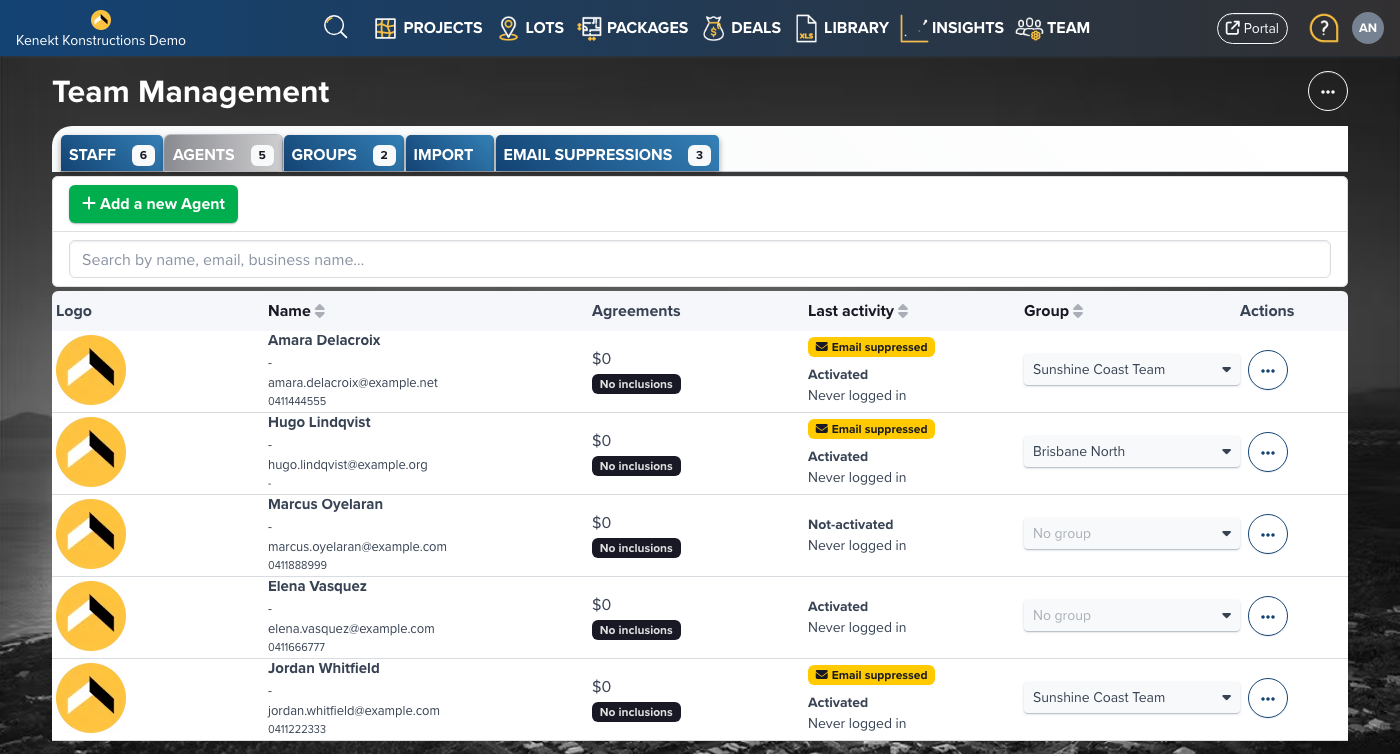1400x754 pixels.
Task: Open the Projects navigation icon
Action: (x=386, y=28)
